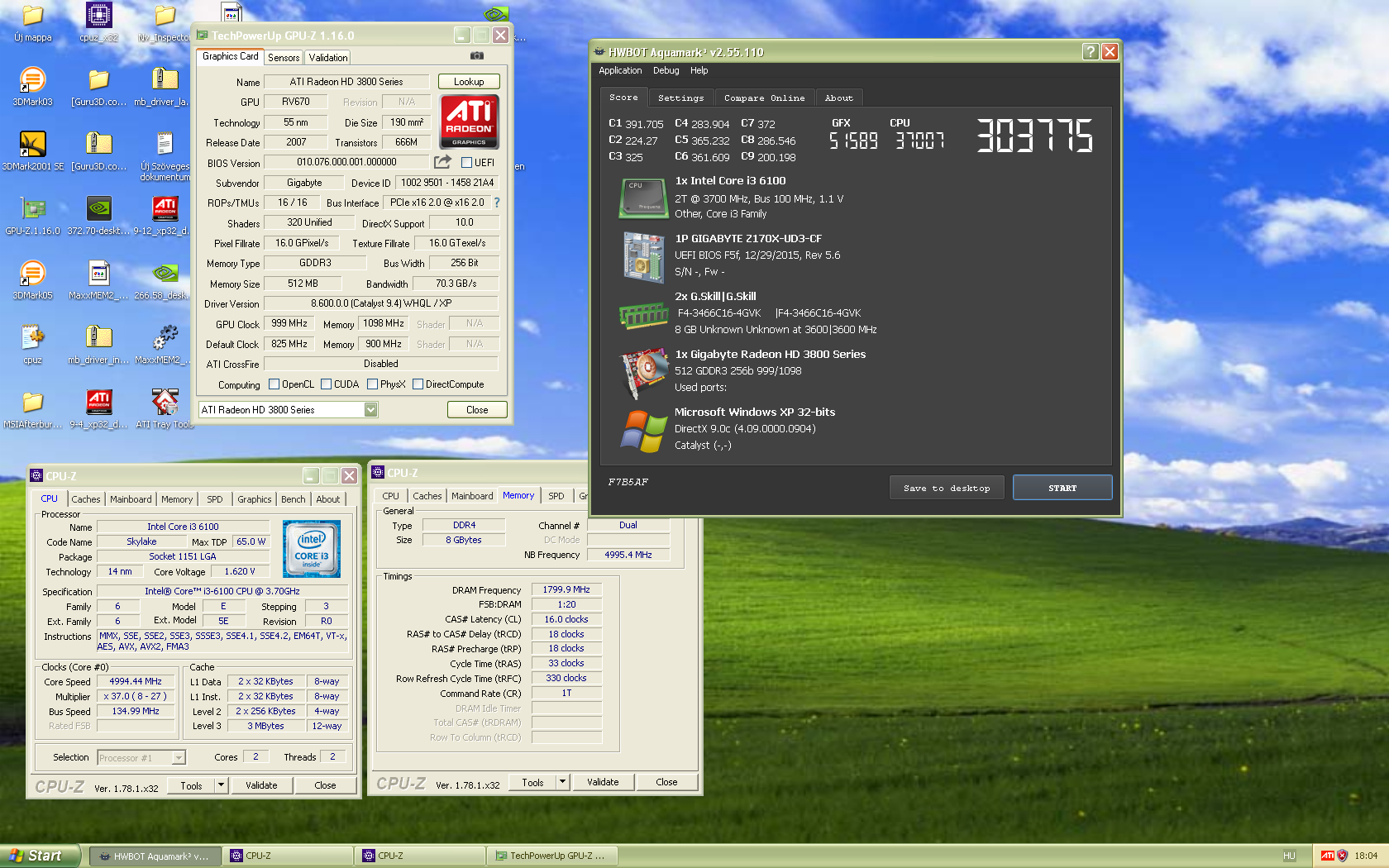The height and width of the screenshot is (868, 1389).
Task: Open the Caches tab in left CPU-Z
Action: pyautogui.click(x=85, y=499)
